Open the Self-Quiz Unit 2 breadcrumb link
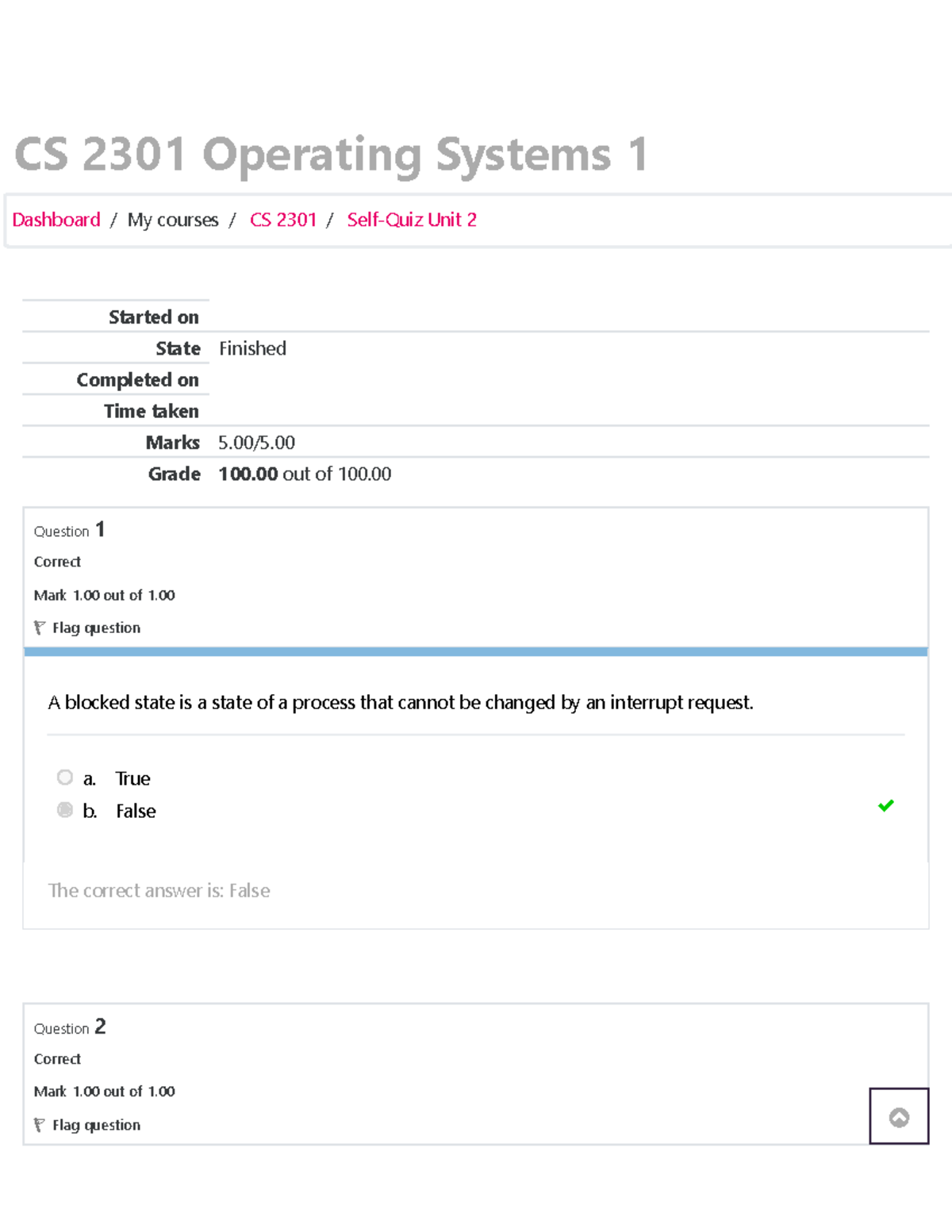The height and width of the screenshot is (1232, 952). (x=411, y=220)
